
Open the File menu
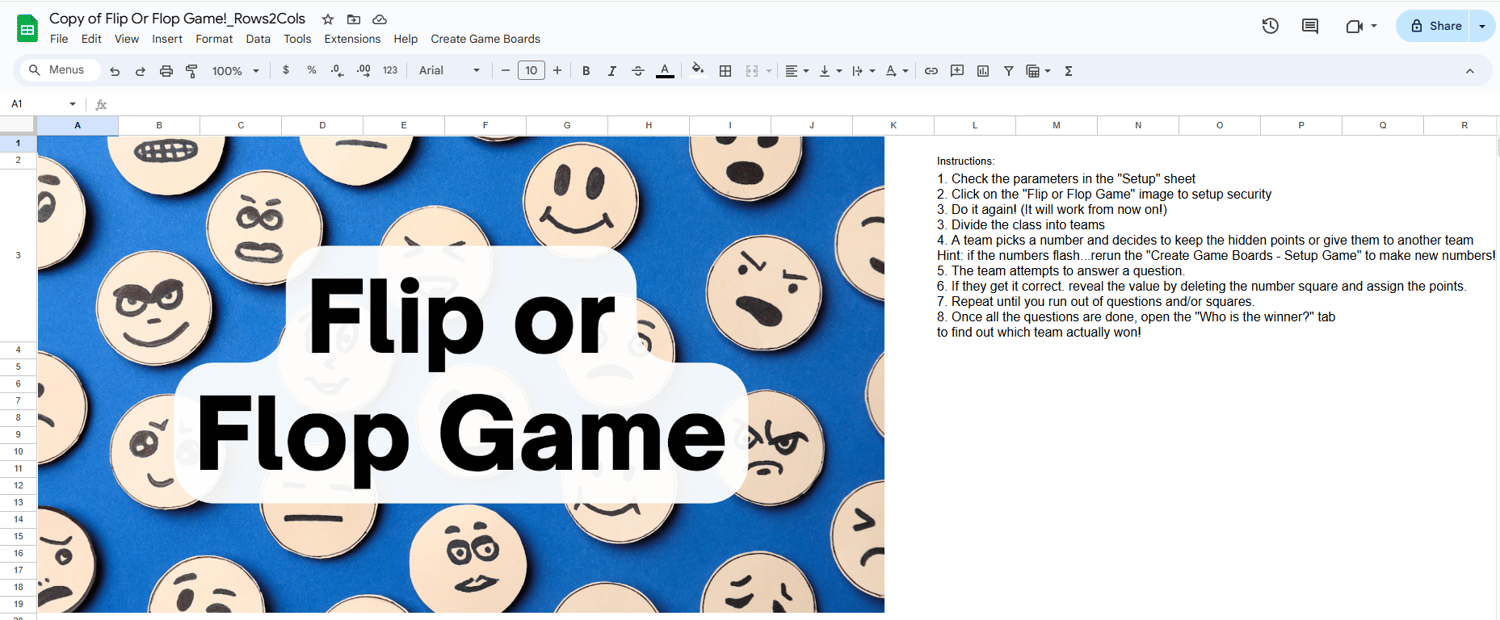tap(59, 39)
